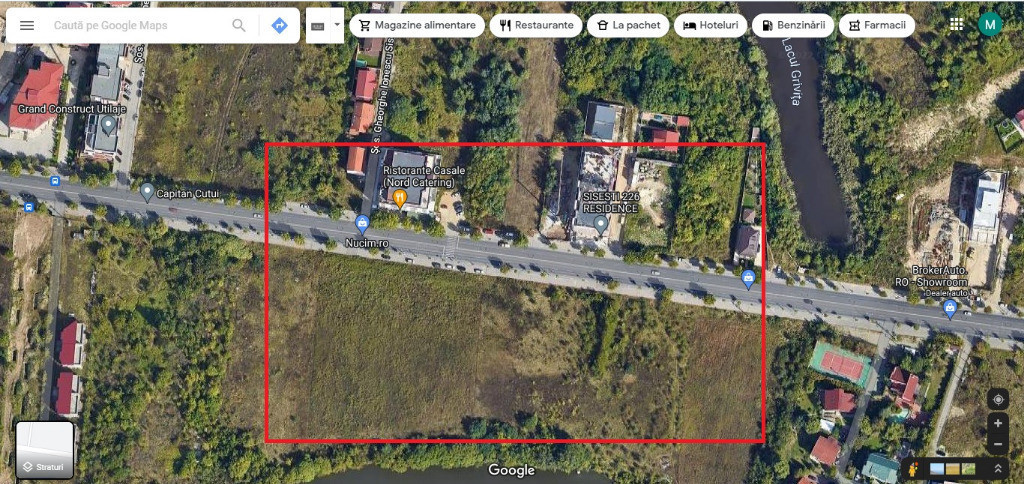Open the keyboard input tool dropdown arrow

click(x=337, y=25)
